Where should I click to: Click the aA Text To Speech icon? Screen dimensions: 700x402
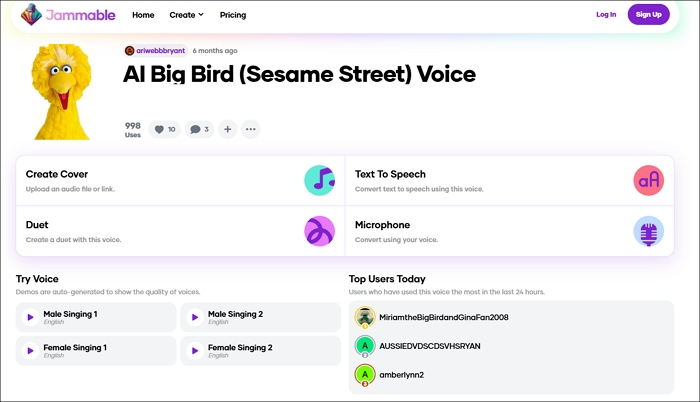(649, 180)
